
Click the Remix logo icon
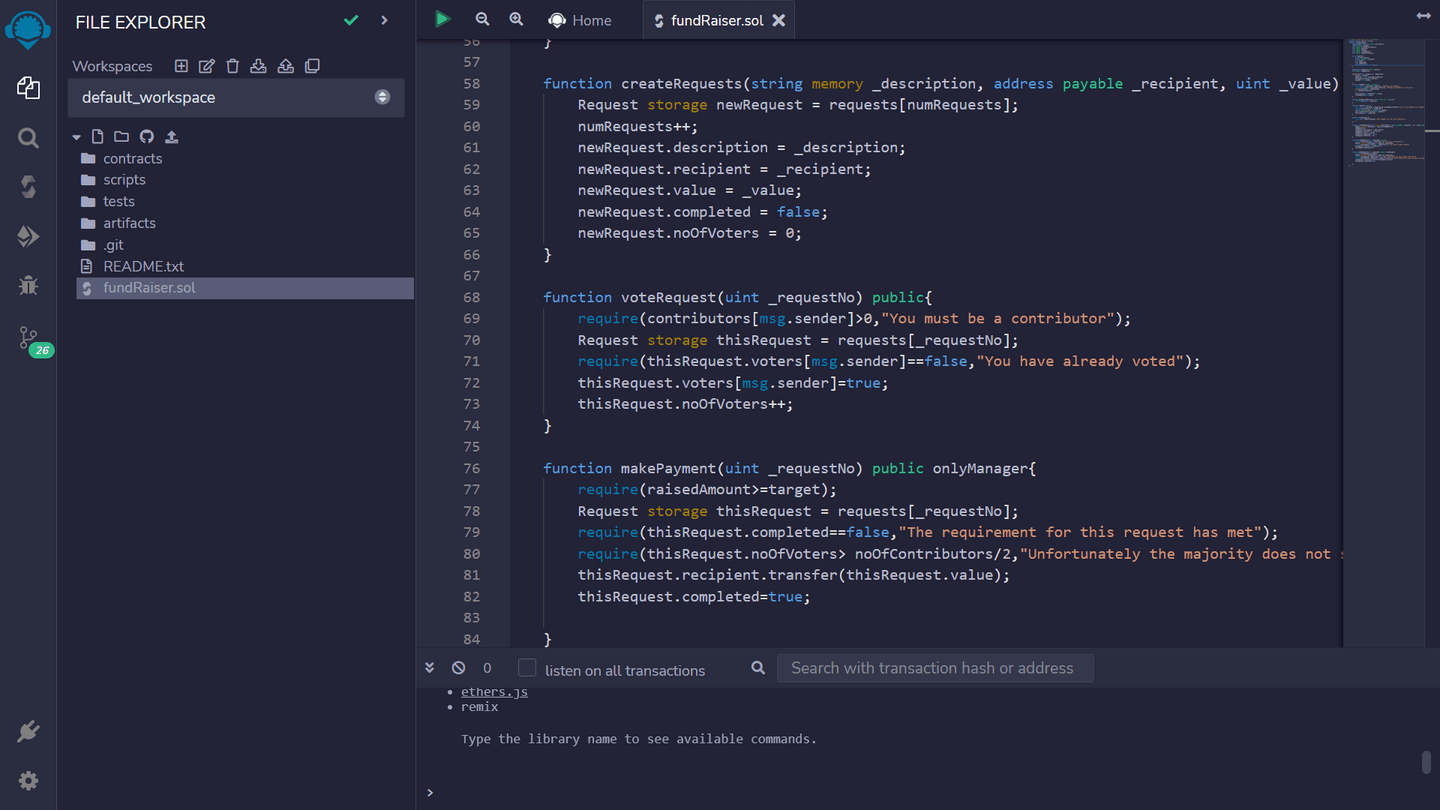[28, 29]
